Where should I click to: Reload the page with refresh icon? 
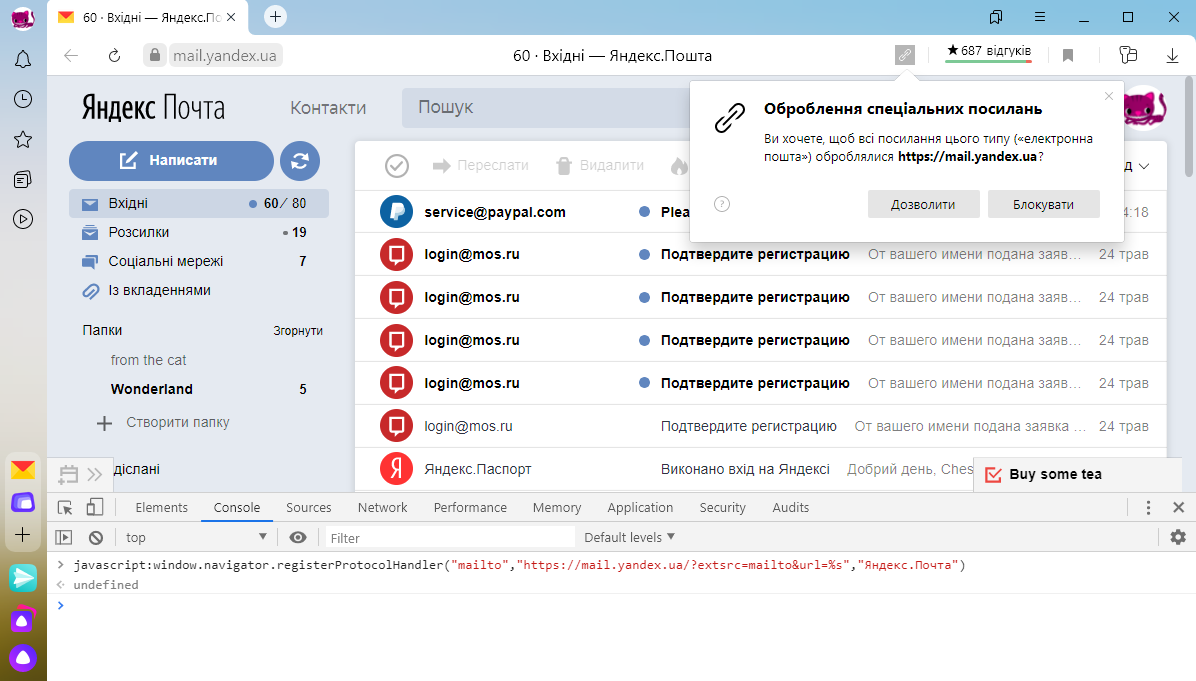(x=114, y=56)
